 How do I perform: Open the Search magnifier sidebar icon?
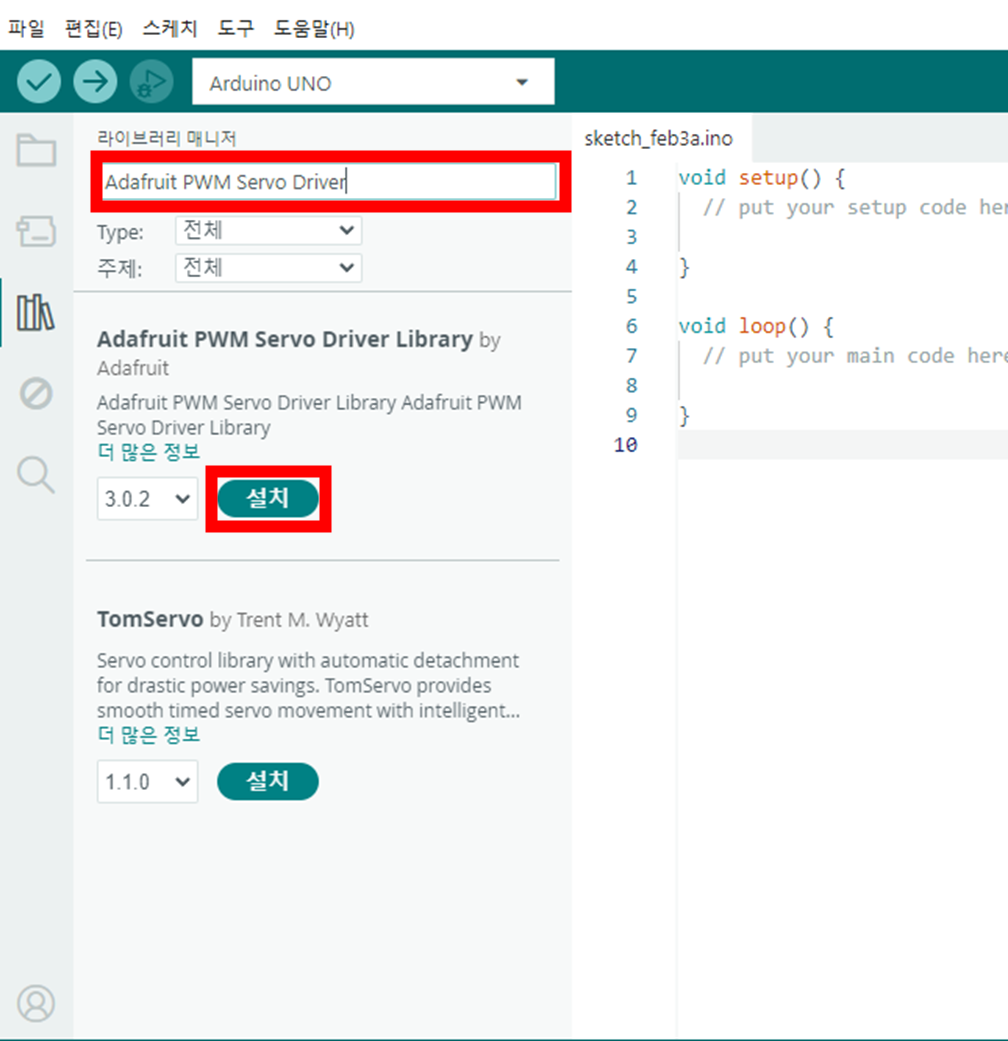(x=36, y=475)
